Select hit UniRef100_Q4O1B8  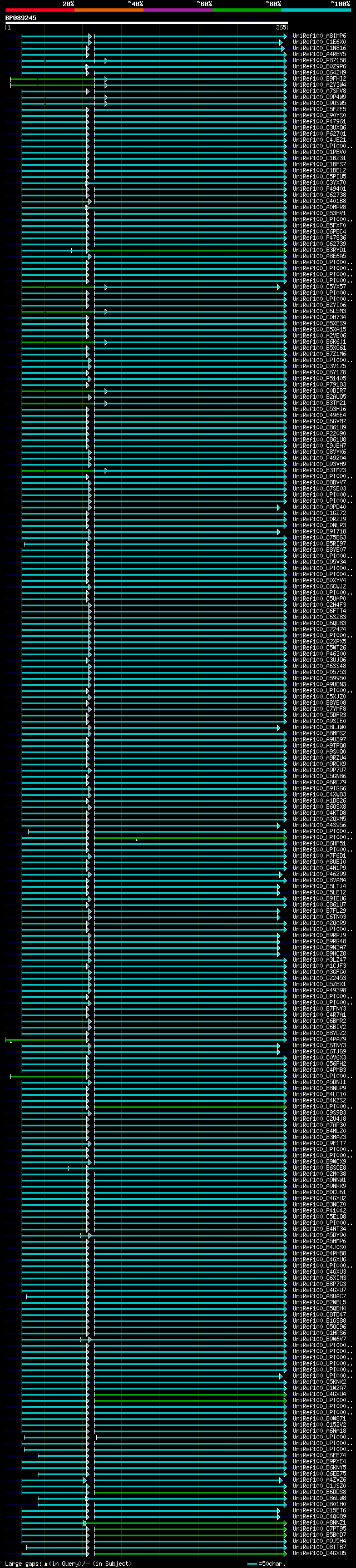point(319,201)
